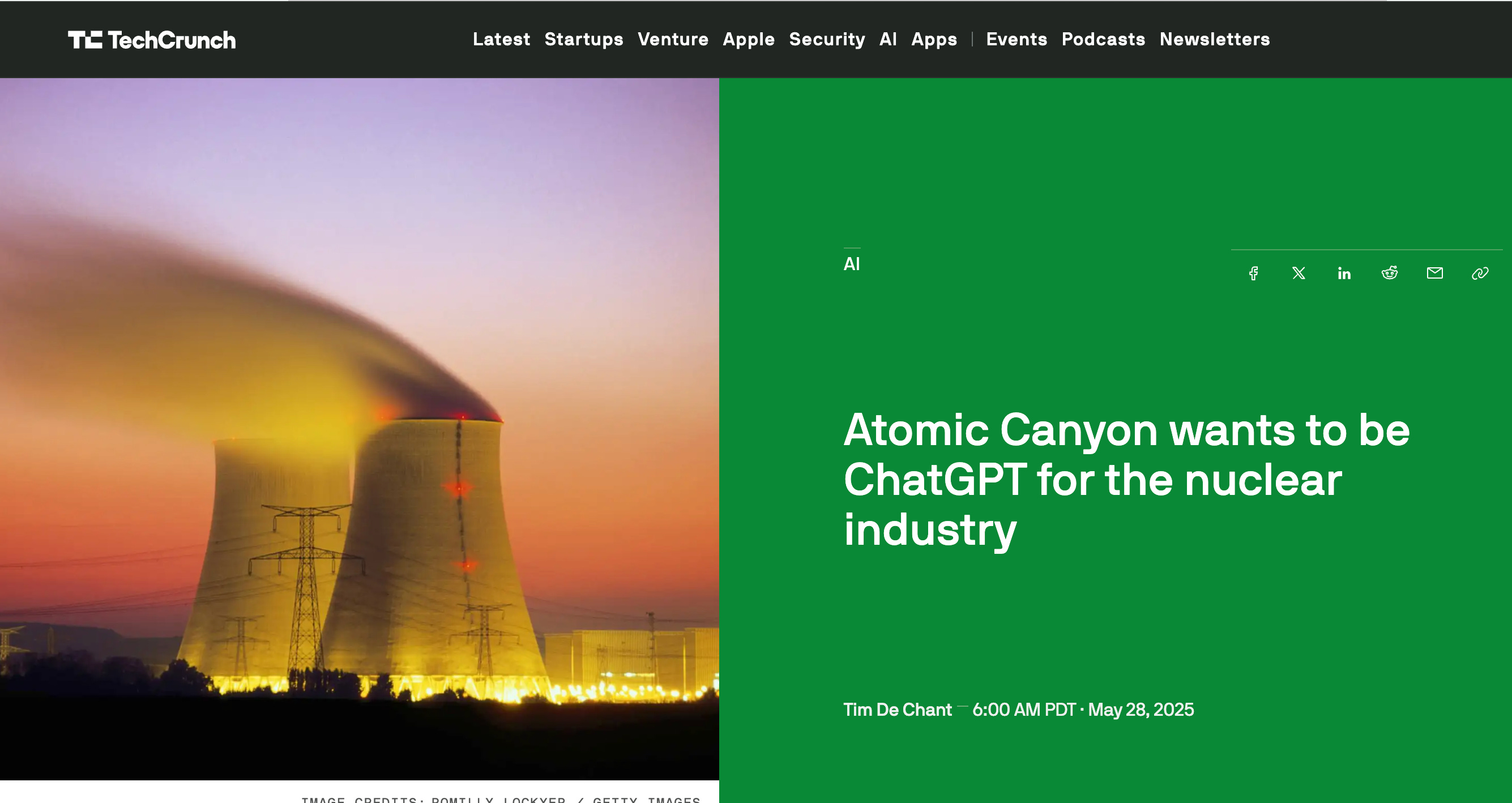1512x803 pixels.
Task: Click the AI category tag above headline
Action: point(852,264)
